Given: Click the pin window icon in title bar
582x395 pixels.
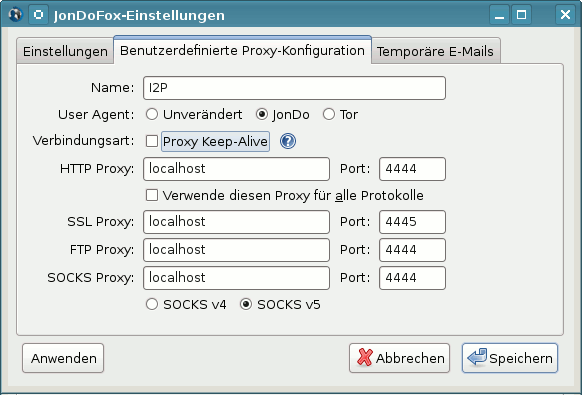Looking at the screenshot, I should point(38,15).
